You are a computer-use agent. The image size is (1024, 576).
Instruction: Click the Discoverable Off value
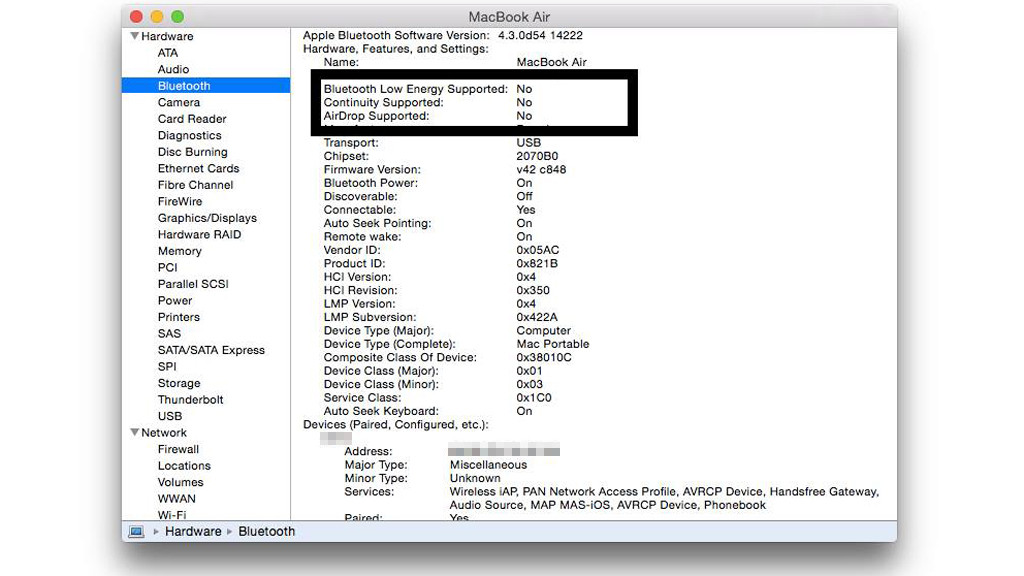524,196
